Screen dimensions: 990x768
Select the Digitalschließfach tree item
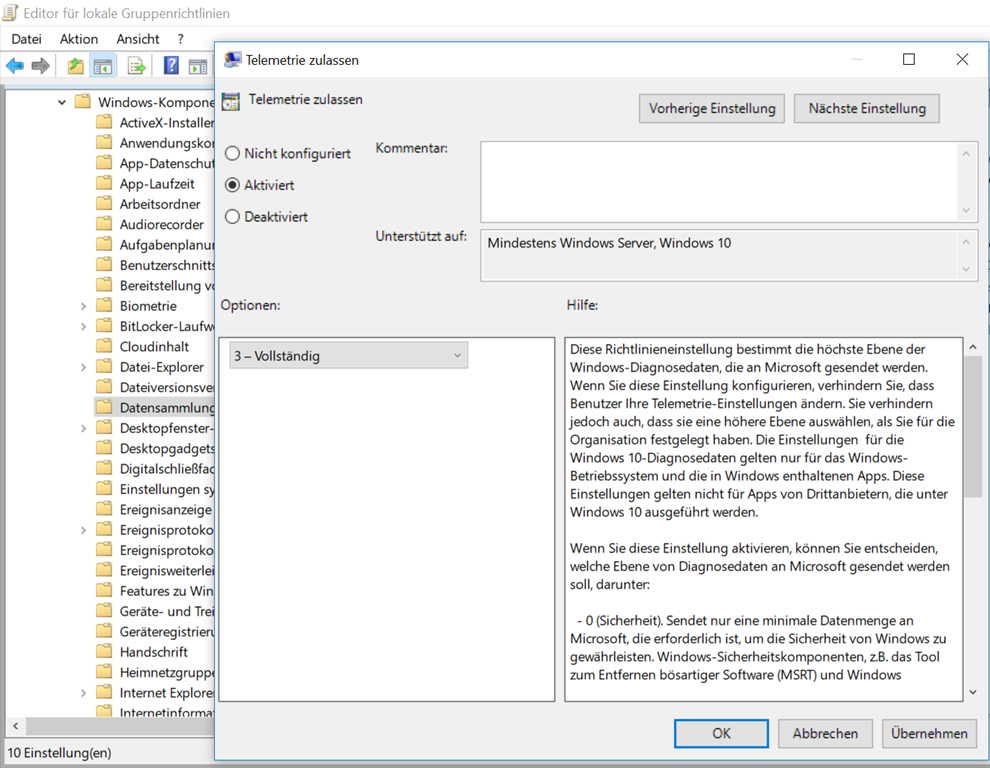click(x=167, y=468)
